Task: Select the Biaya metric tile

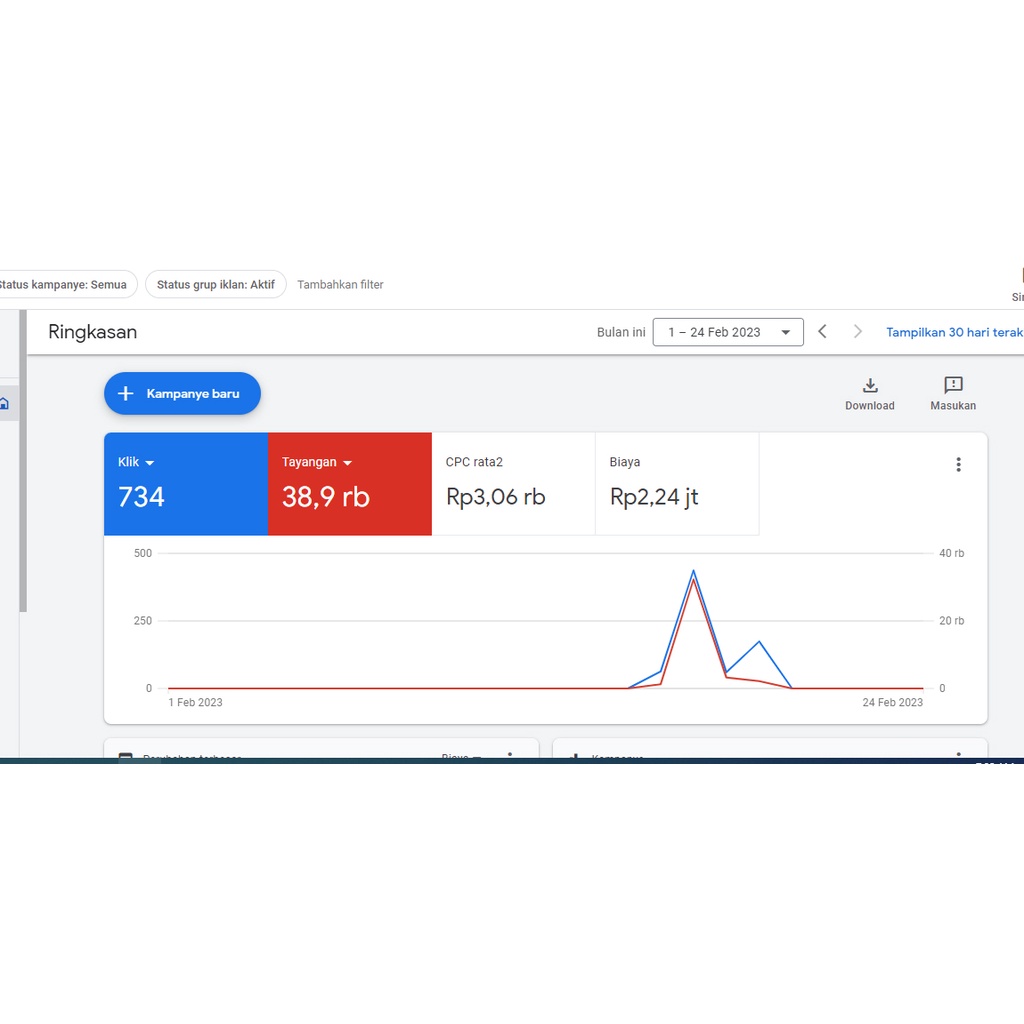Action: click(x=676, y=484)
